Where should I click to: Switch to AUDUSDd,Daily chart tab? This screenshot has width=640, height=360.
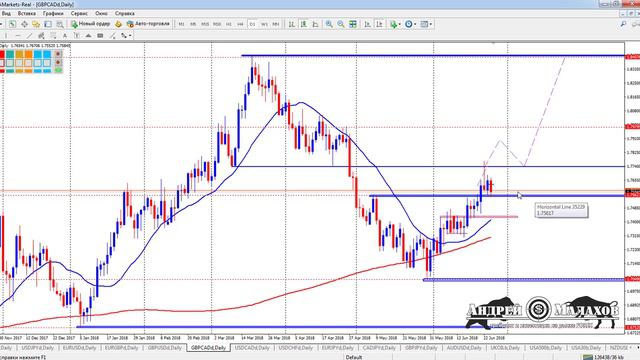click(x=464, y=348)
